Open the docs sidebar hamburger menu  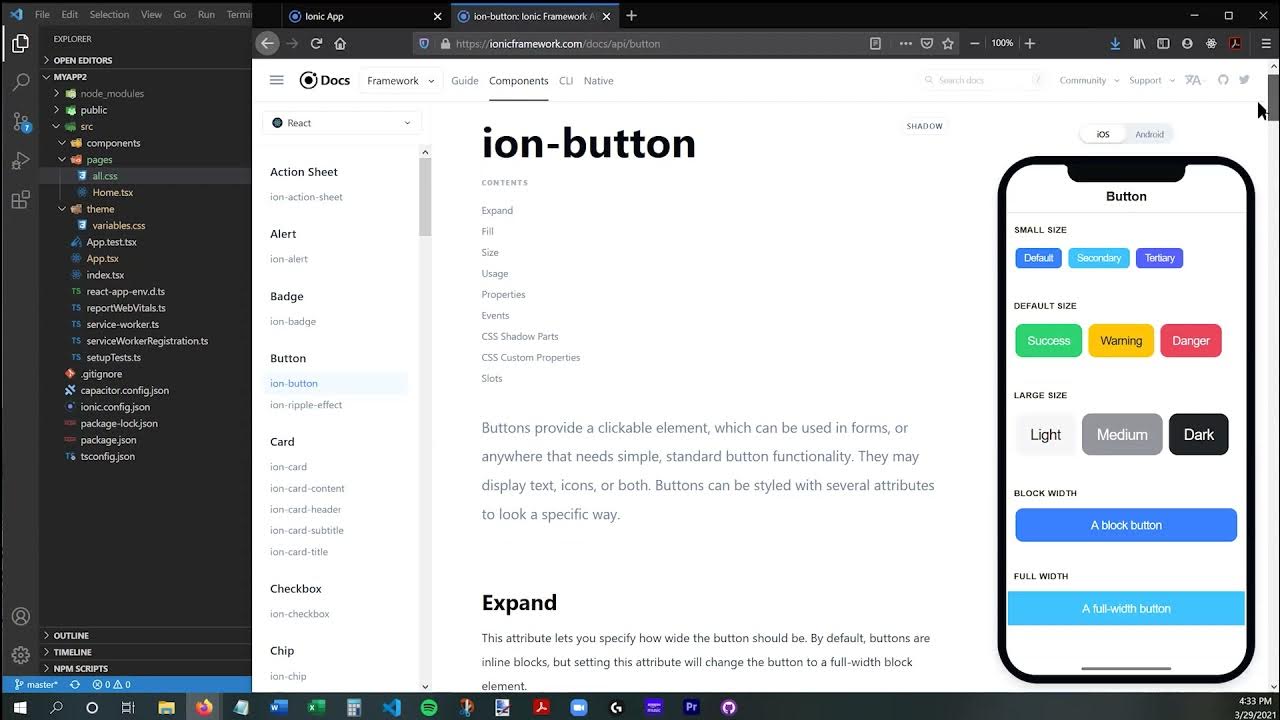click(x=277, y=80)
